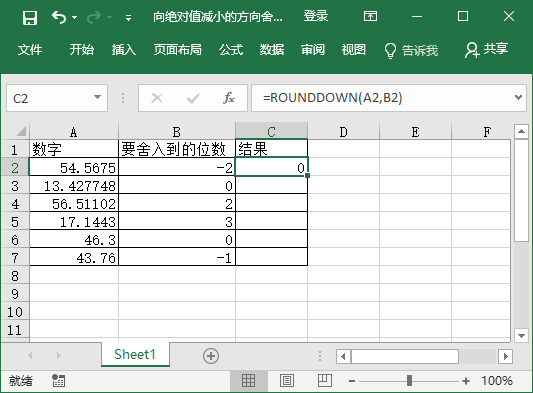
Task: Select column D header
Action: [344, 131]
